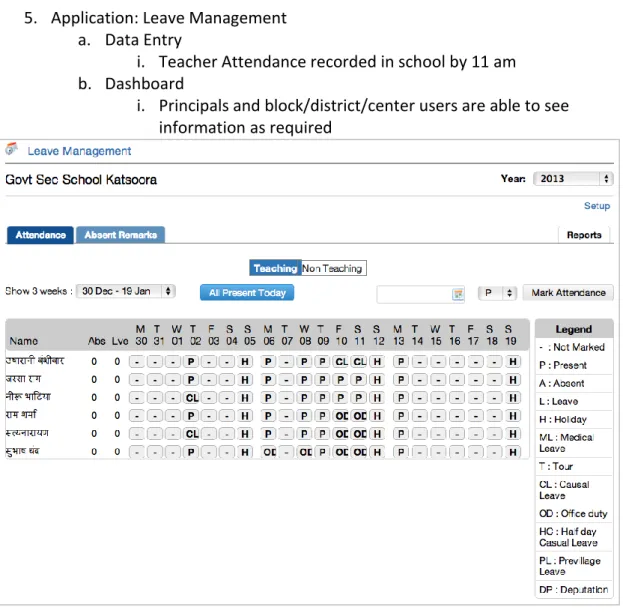Open the P attendance status dropdown
This screenshot has width=623, height=613.
(497, 293)
